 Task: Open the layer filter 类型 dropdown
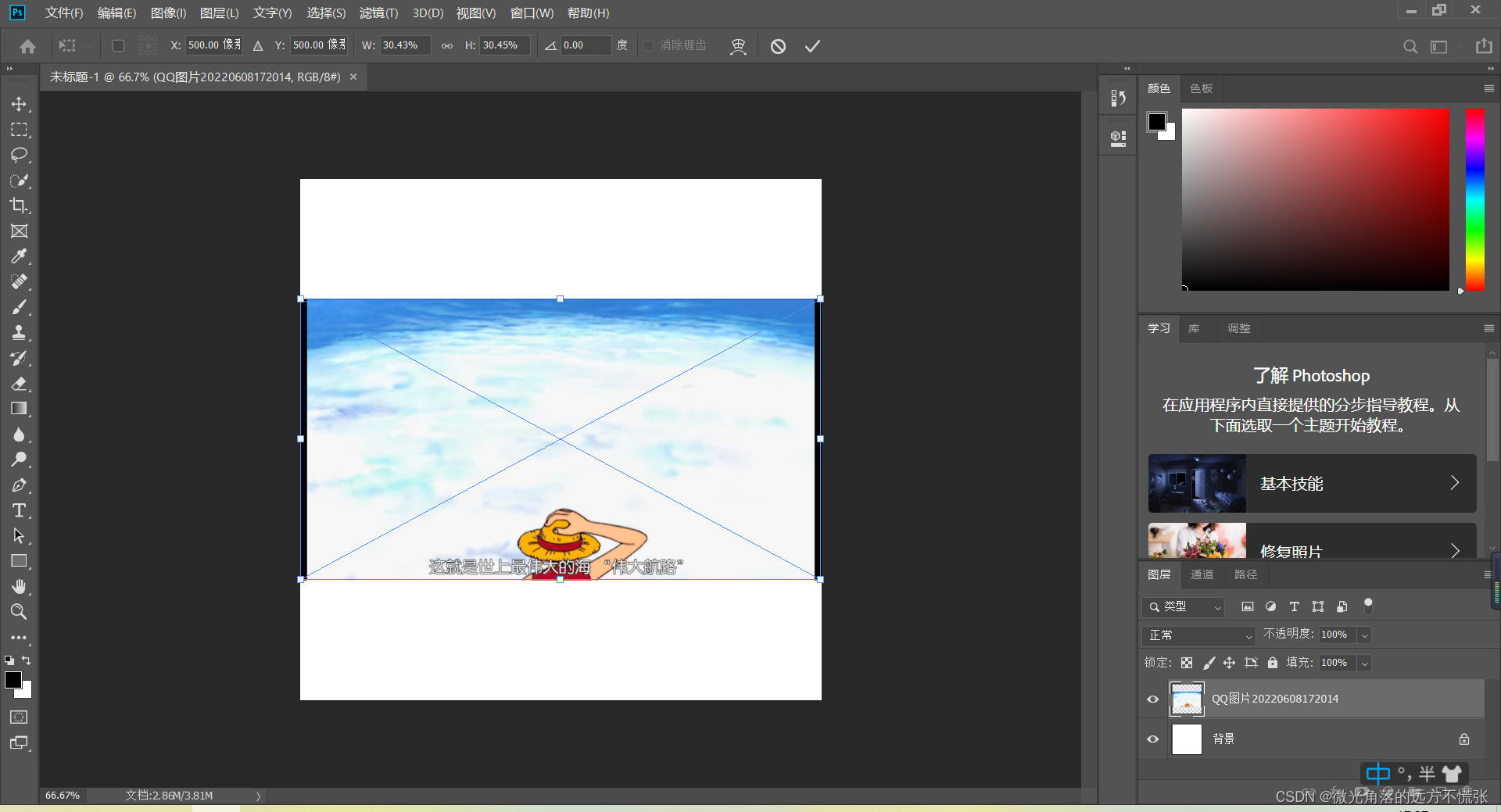1183,606
